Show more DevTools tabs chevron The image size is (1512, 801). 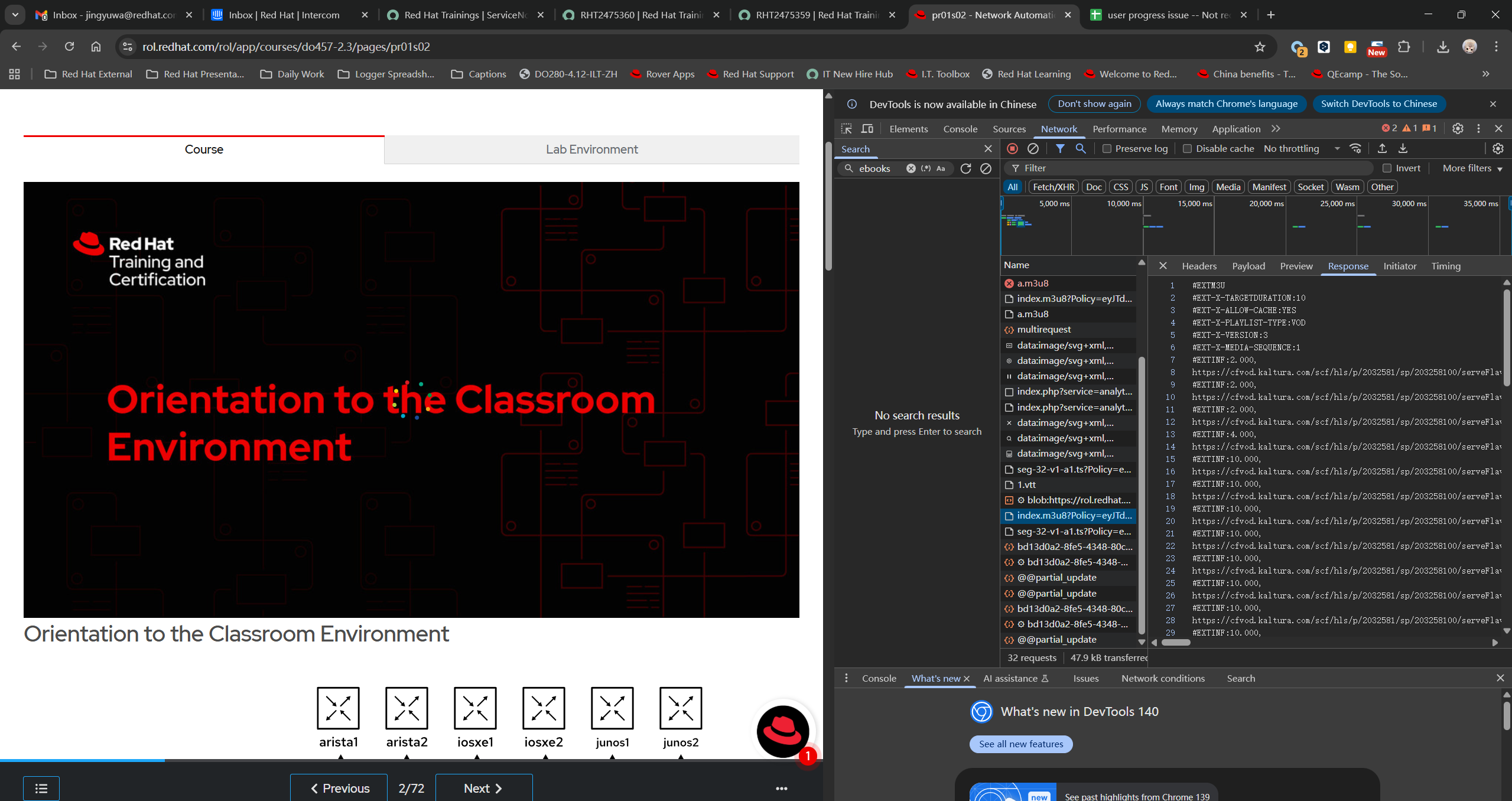point(1276,129)
